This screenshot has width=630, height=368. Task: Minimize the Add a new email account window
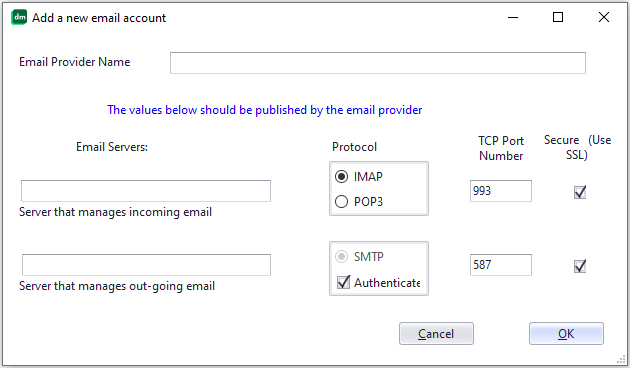coord(513,17)
